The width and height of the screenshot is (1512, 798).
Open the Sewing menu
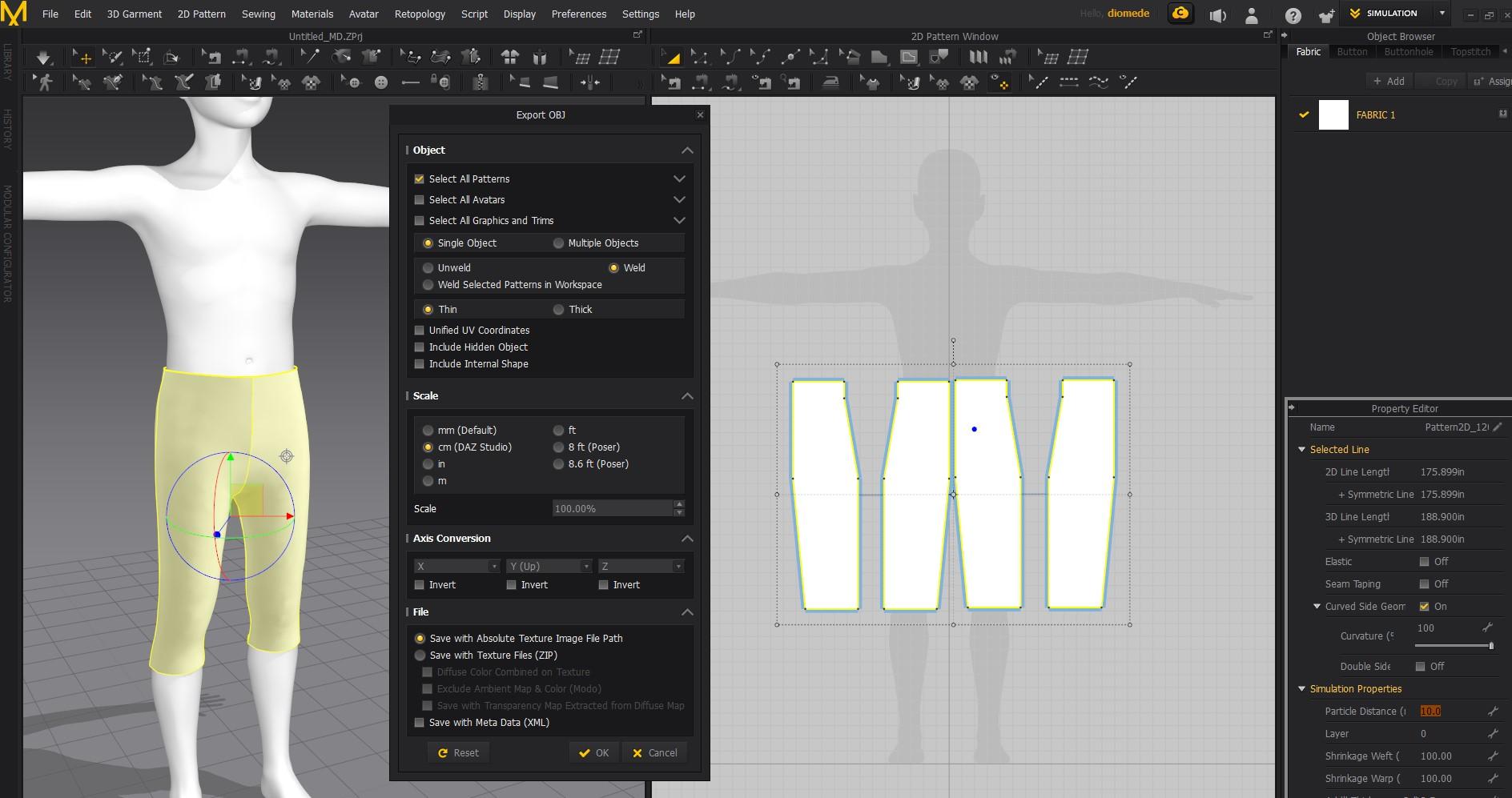pyautogui.click(x=258, y=14)
